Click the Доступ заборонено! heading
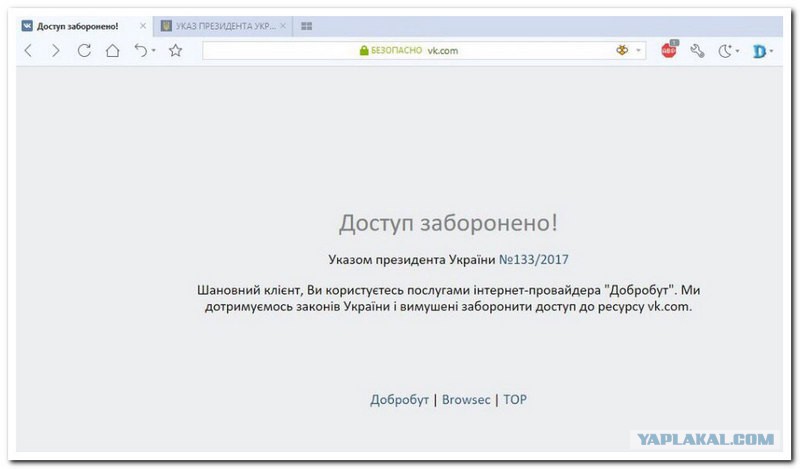 [x=448, y=223]
